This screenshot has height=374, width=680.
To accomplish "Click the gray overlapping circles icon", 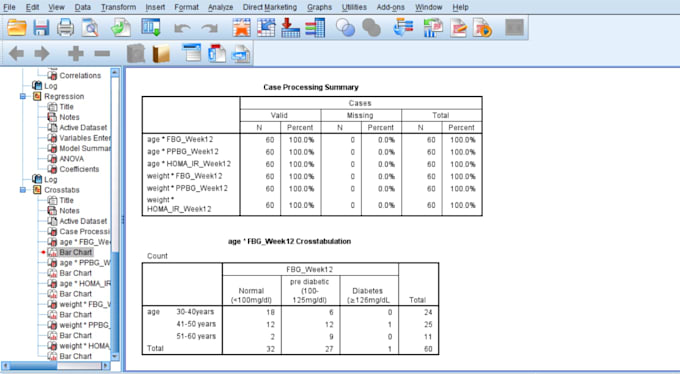I will coord(371,28).
